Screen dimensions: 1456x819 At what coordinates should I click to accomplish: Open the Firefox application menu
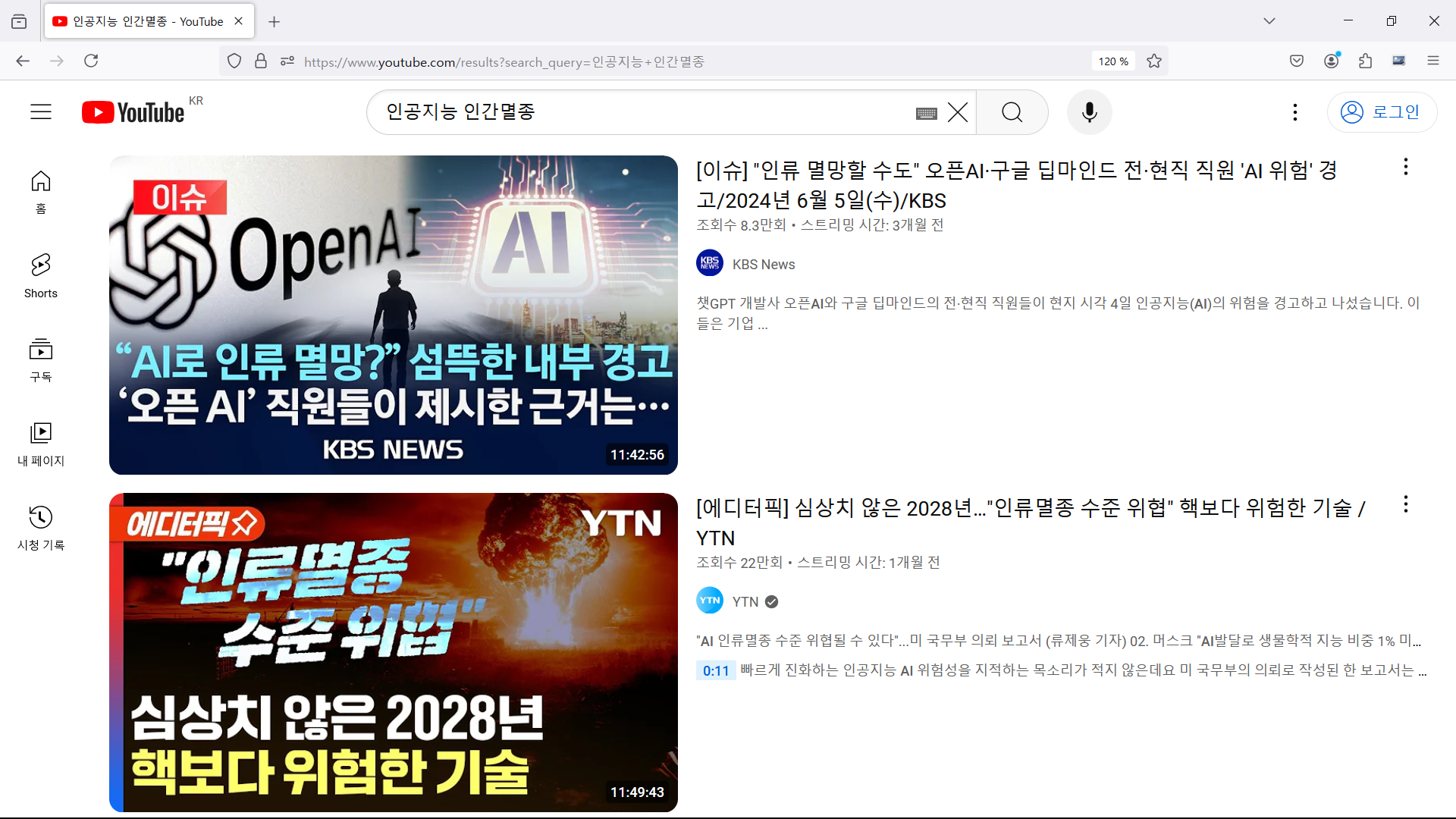pyautogui.click(x=1432, y=61)
